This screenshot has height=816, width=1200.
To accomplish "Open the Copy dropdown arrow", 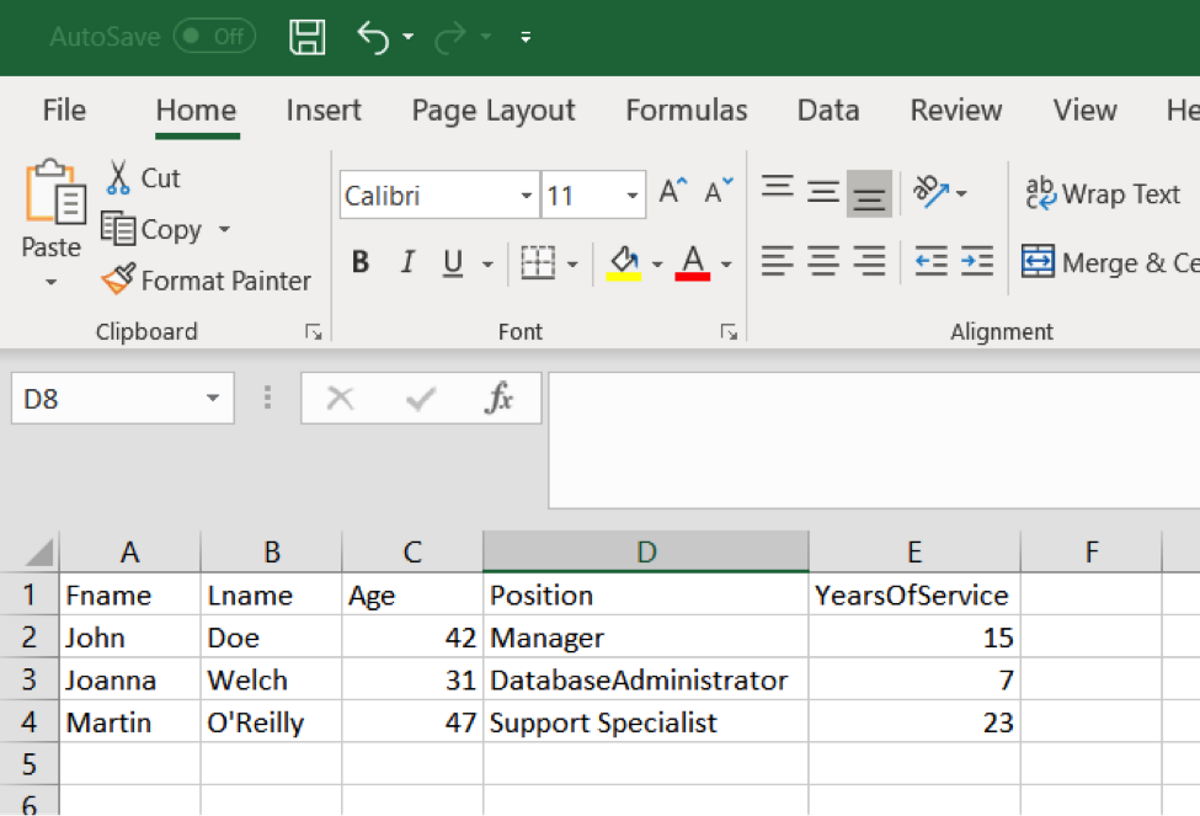I will point(224,230).
